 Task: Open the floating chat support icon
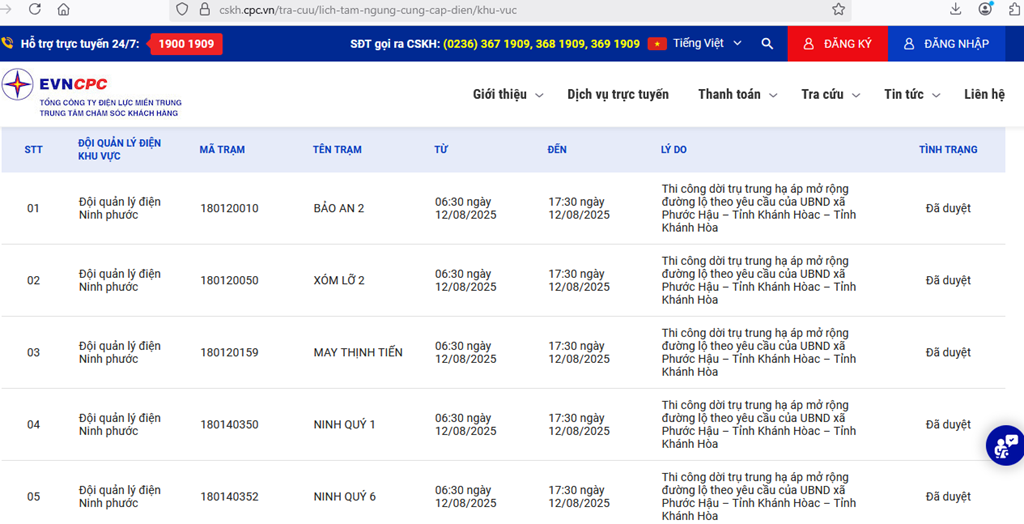[x=1003, y=445]
